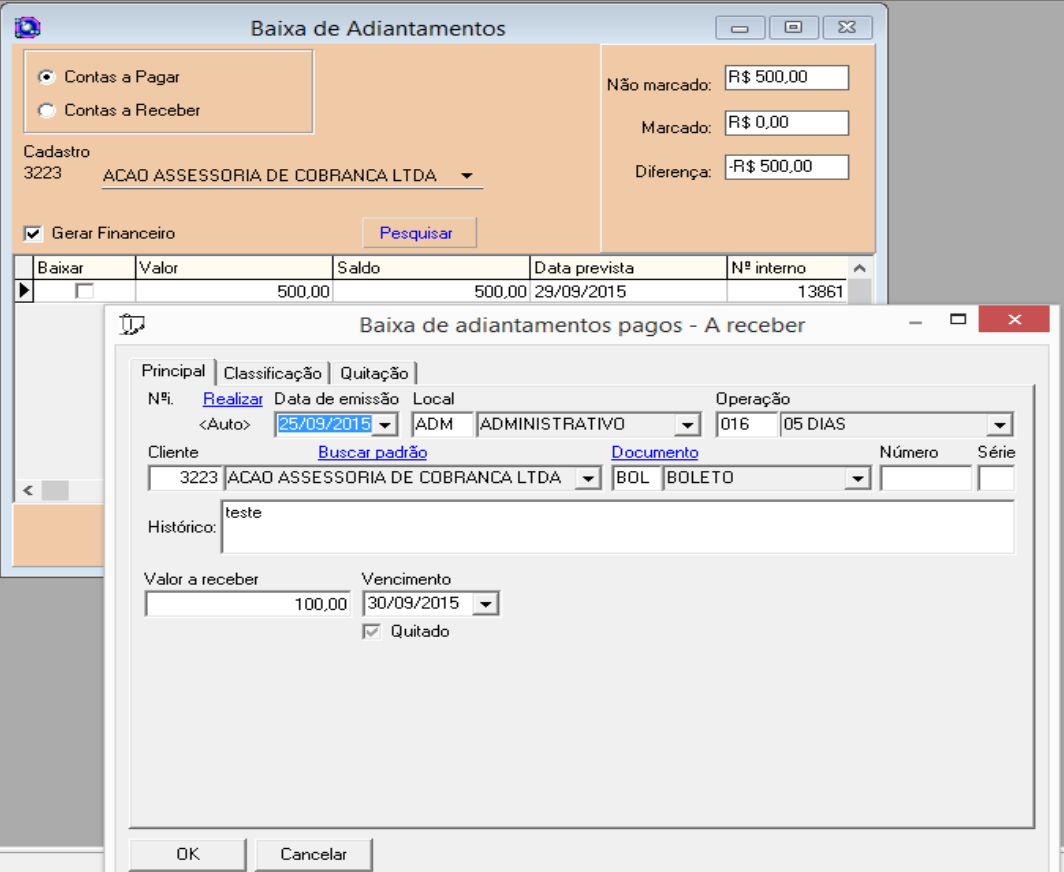This screenshot has height=872, width=1064.
Task: Select the Contas a Receber radio option
Action: (46, 111)
